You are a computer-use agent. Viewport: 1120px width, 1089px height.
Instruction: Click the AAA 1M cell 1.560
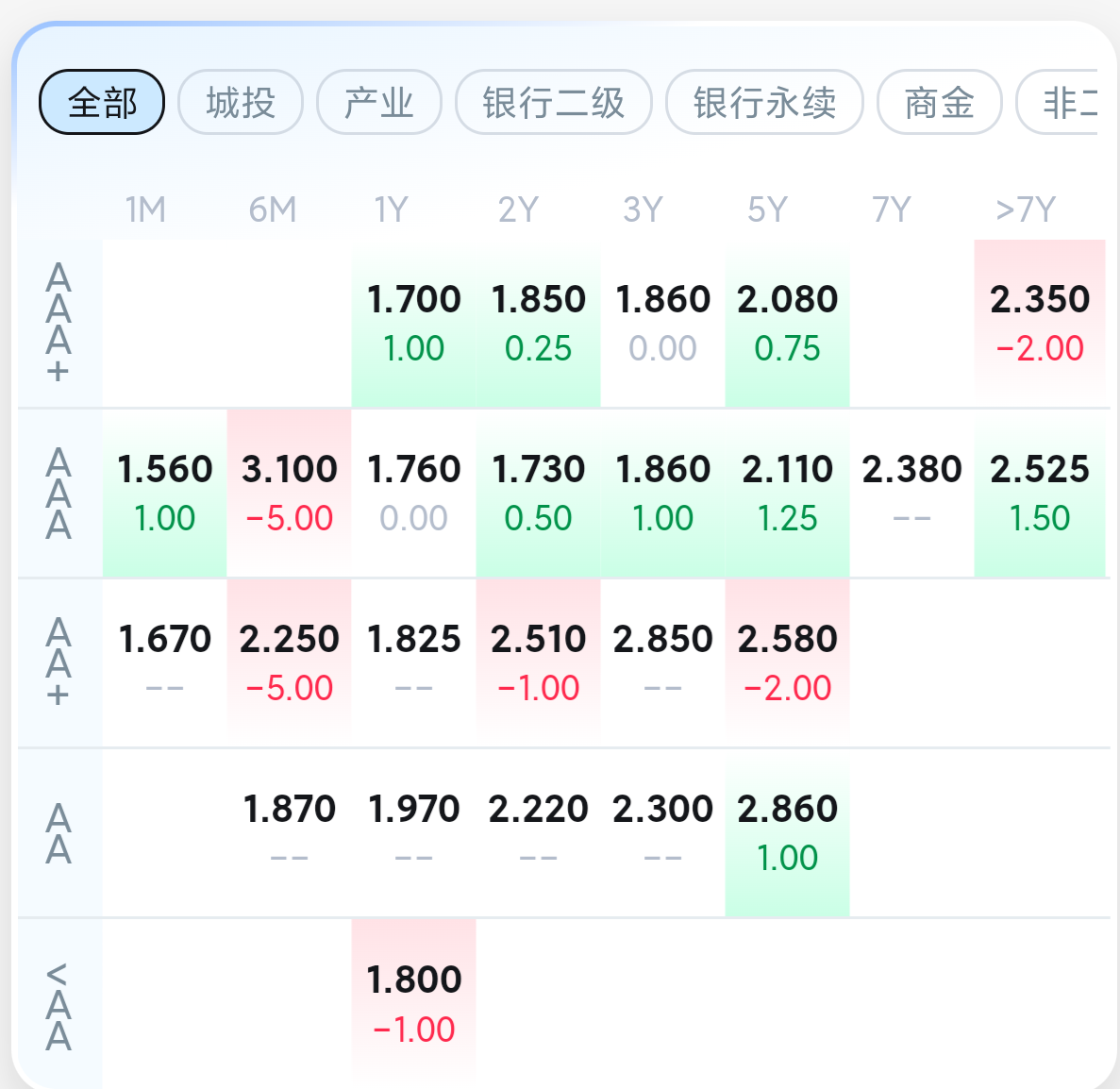coord(164,493)
